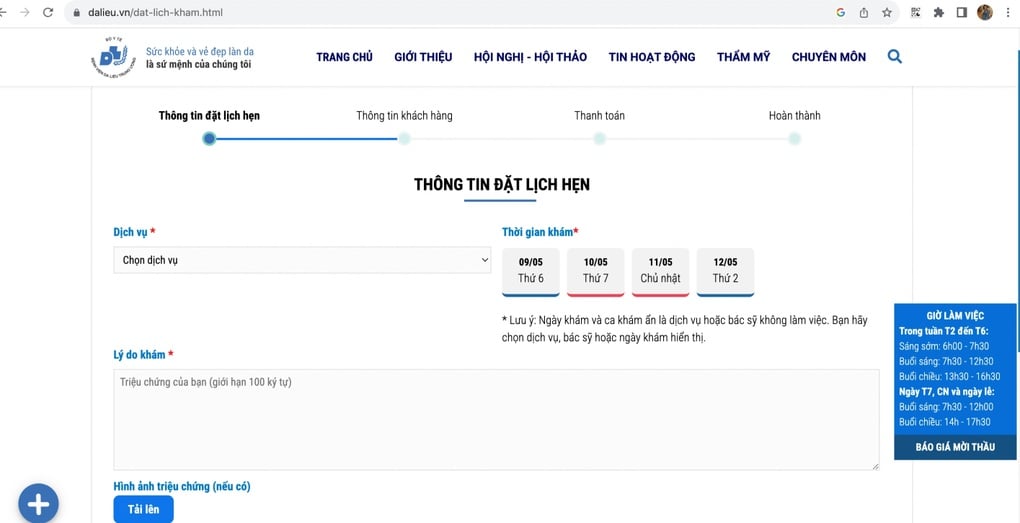Toggle the browser side panel icon
This screenshot has height=523, width=1020.
coord(961,12)
